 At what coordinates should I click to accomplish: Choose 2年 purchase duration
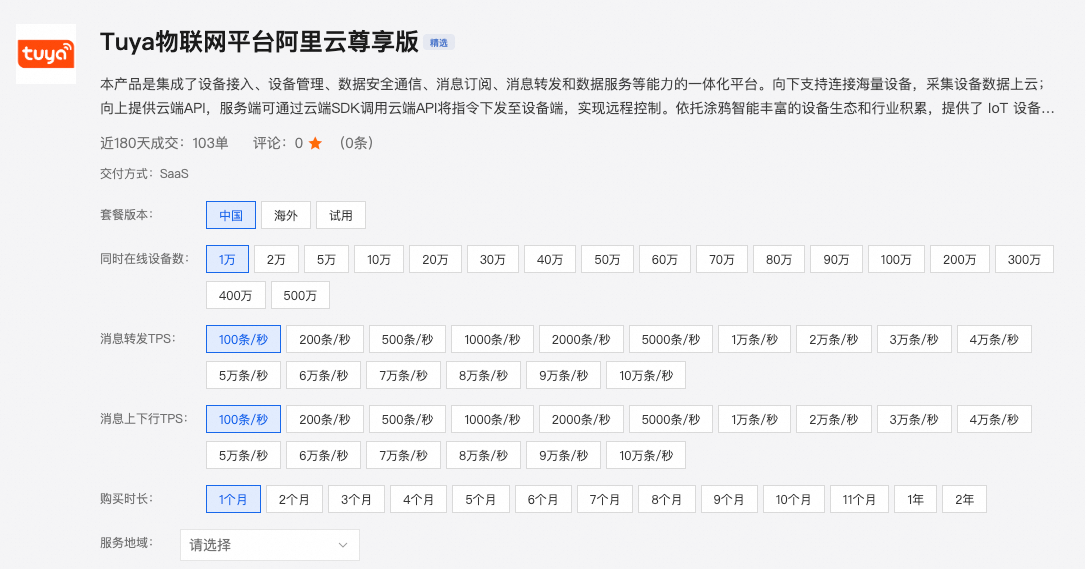(964, 499)
